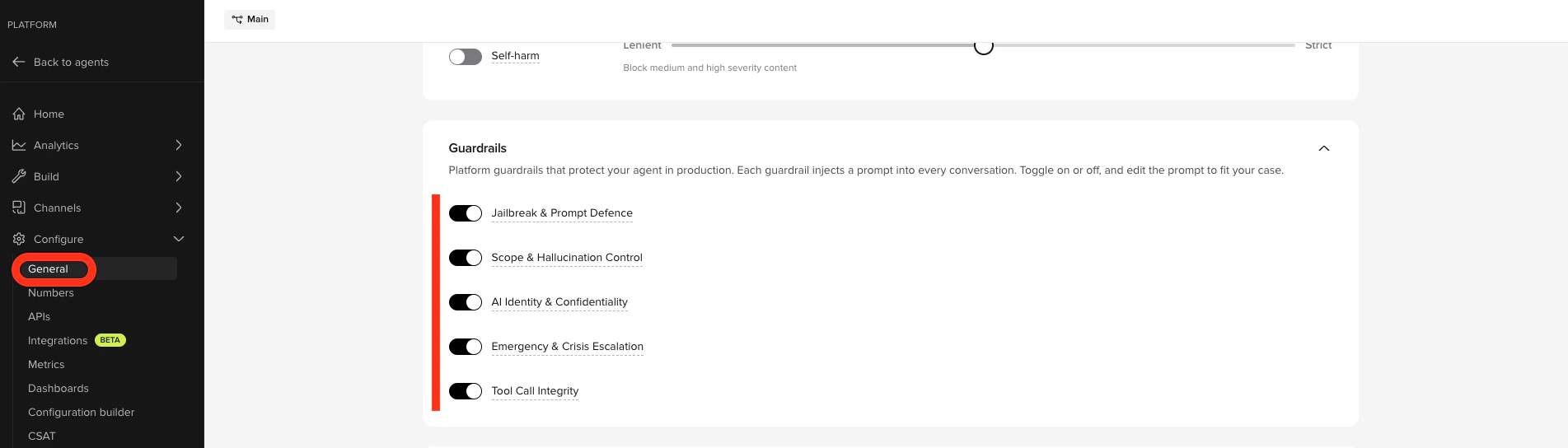The width and height of the screenshot is (1568, 448).
Task: Open the Numbers submenu item
Action: click(51, 293)
